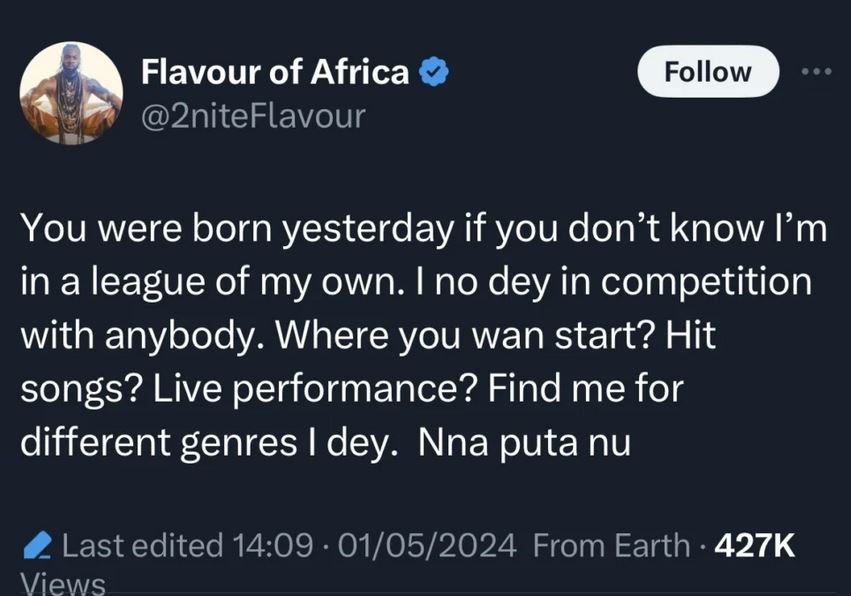Open the Flavour of Africa display name
851x596 pixels.
pos(275,72)
